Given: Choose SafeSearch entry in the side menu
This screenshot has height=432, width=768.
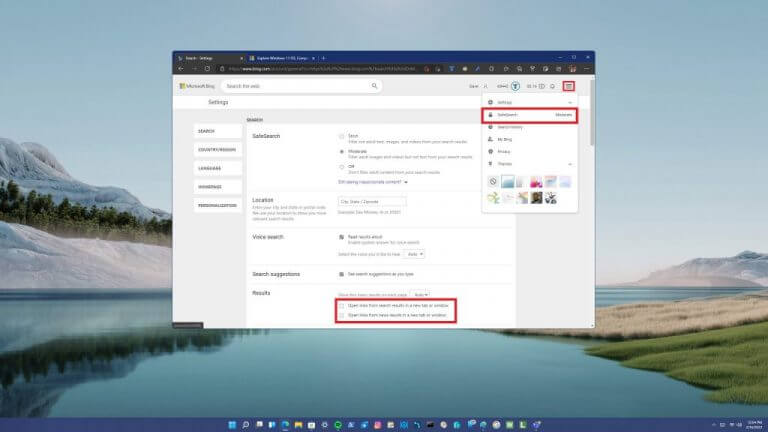Looking at the screenshot, I should [529, 115].
